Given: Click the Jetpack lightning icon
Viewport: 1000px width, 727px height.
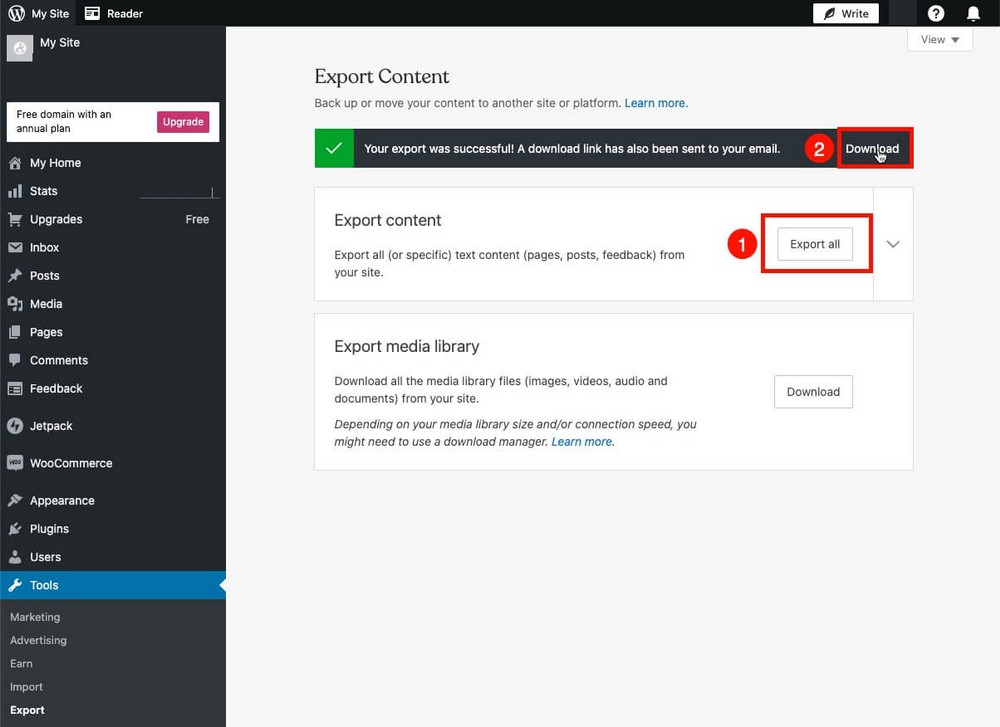Looking at the screenshot, I should coord(15,425).
